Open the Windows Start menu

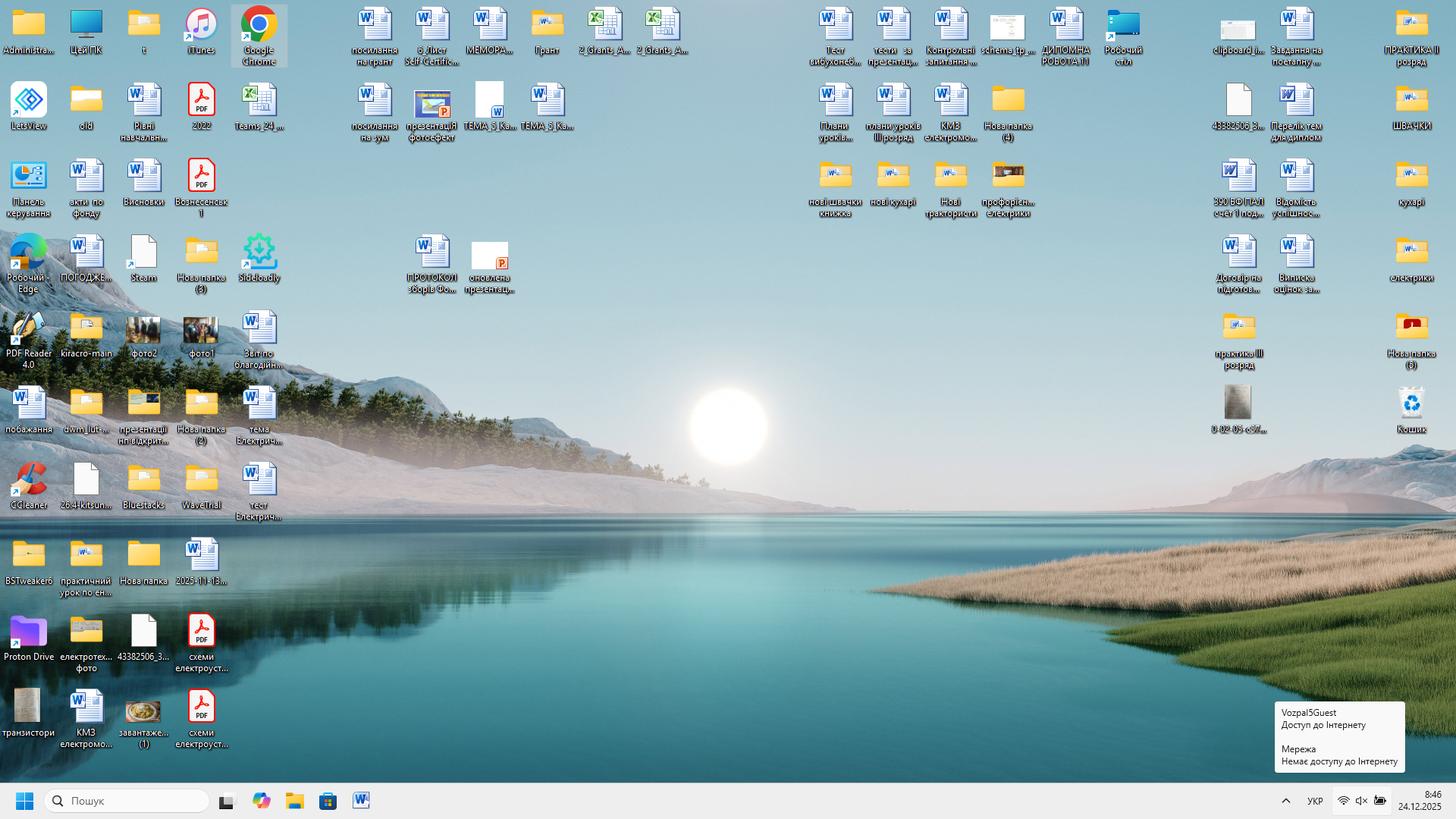24,801
